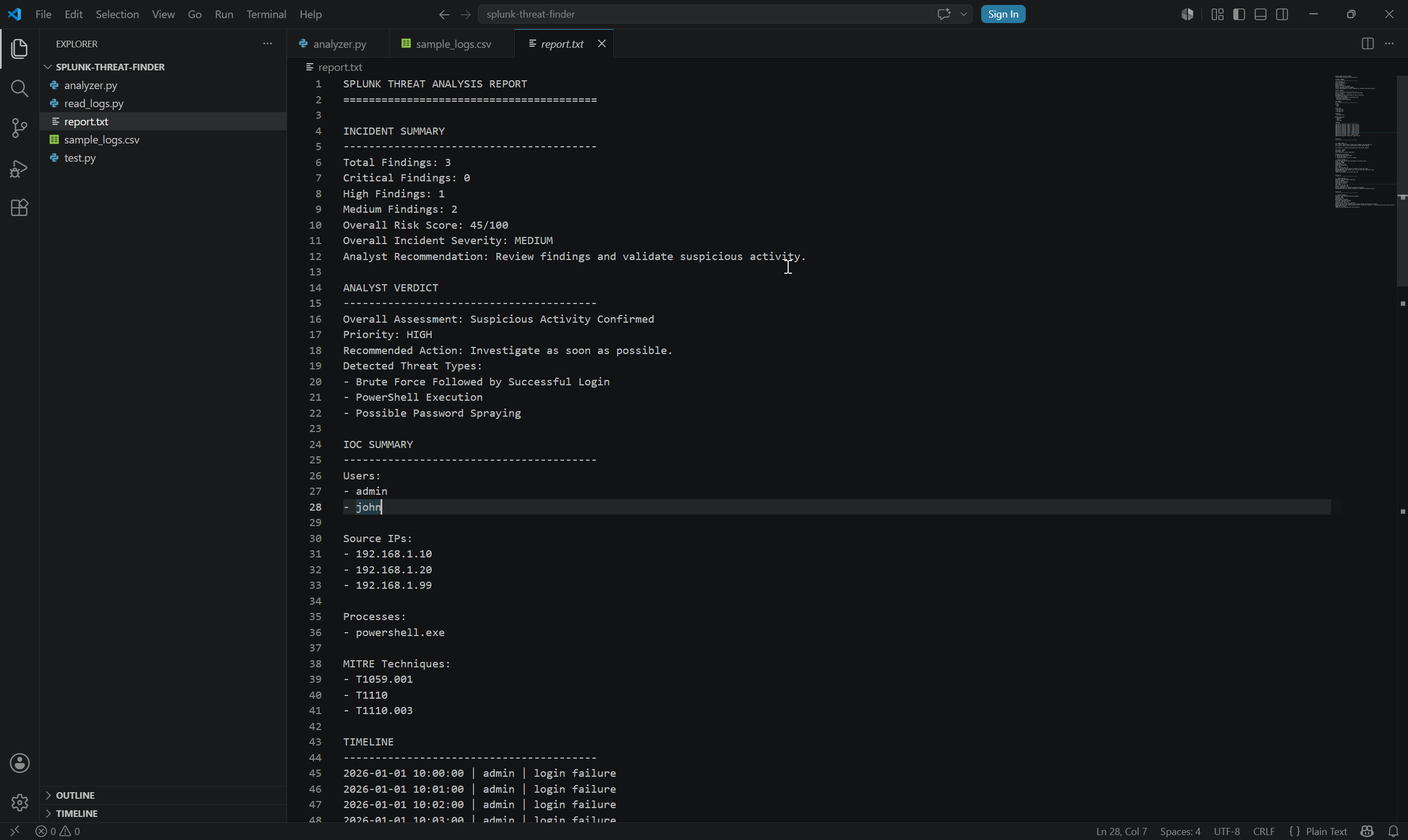The width and height of the screenshot is (1408, 840).
Task: Place cursor on '- T1059.001' line
Action: click(x=378, y=679)
